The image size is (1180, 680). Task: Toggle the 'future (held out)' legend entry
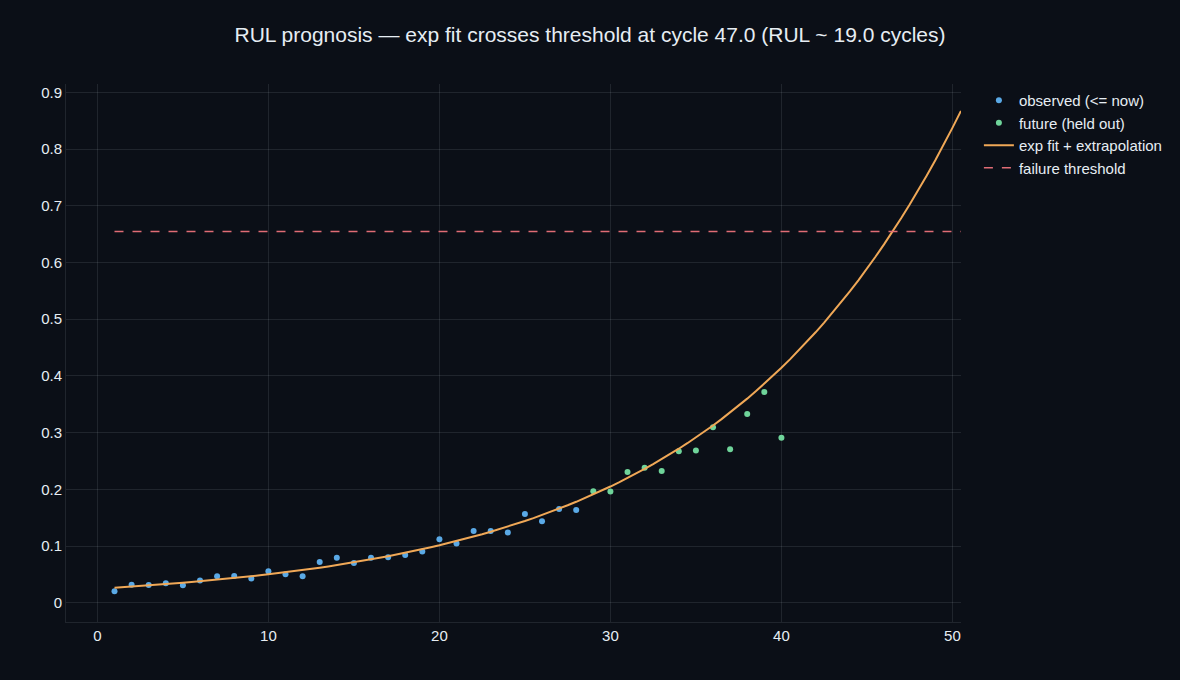click(1072, 123)
